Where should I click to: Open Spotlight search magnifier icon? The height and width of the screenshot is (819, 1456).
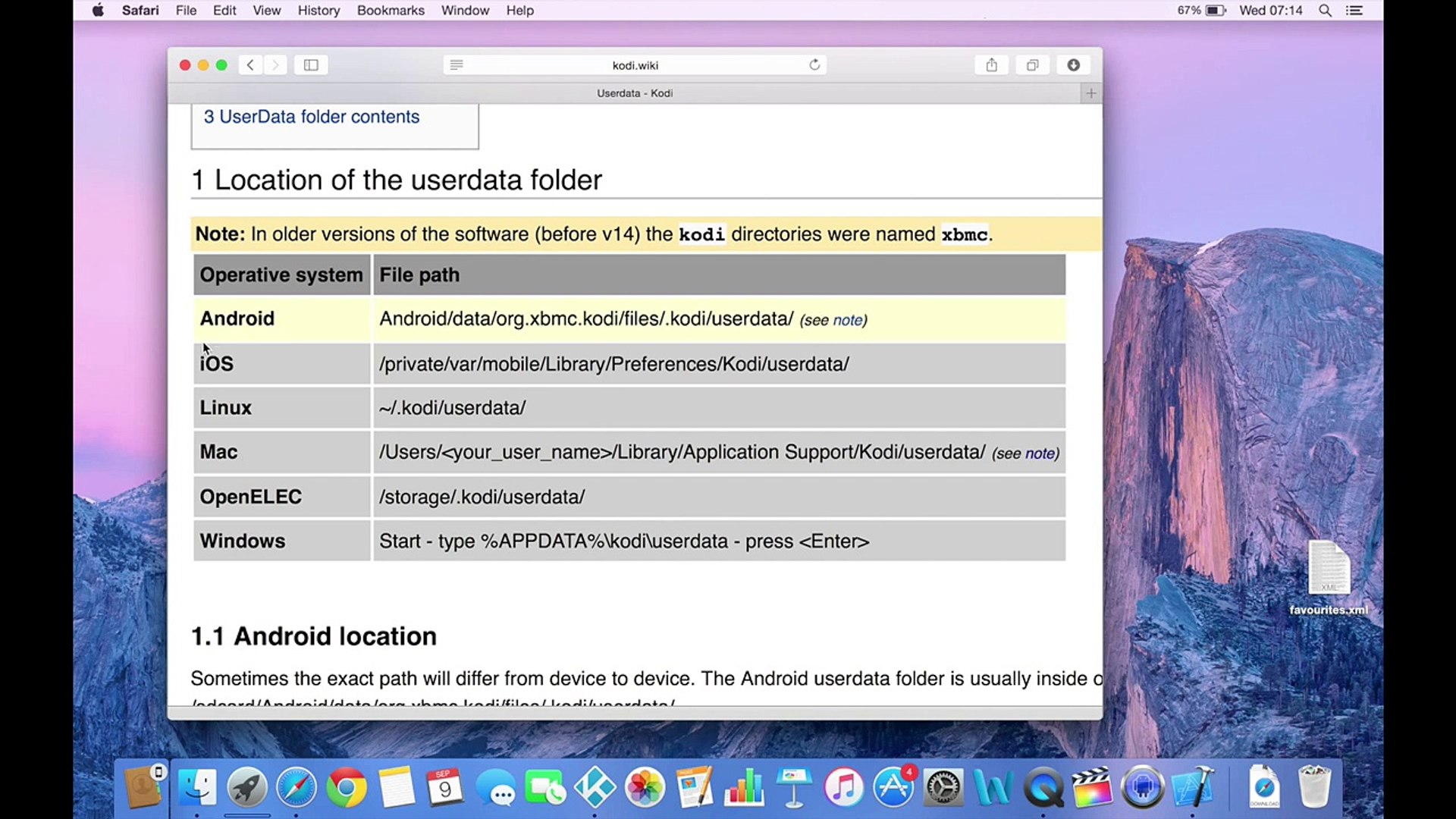pyautogui.click(x=1325, y=11)
